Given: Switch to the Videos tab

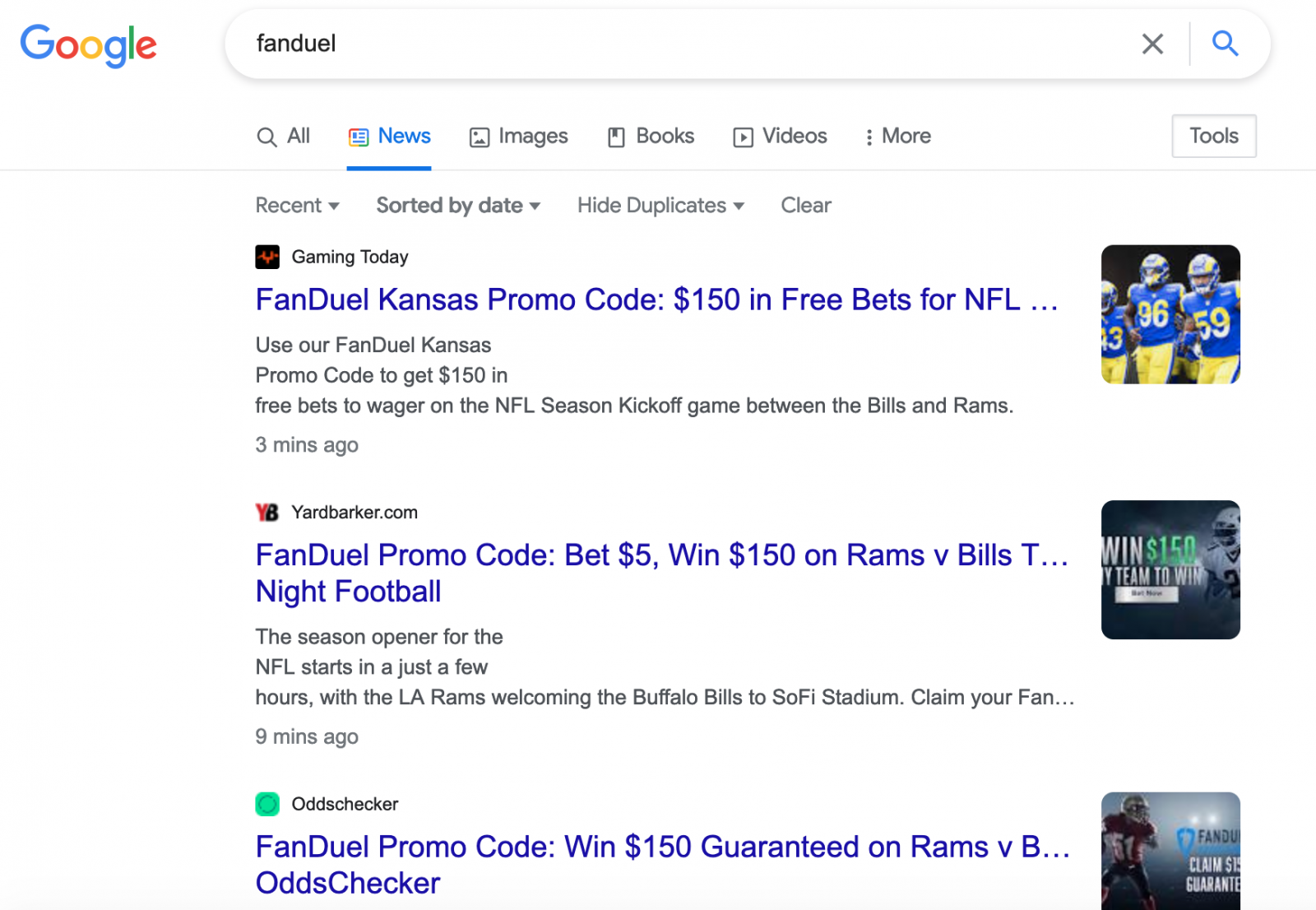Looking at the screenshot, I should [x=780, y=136].
